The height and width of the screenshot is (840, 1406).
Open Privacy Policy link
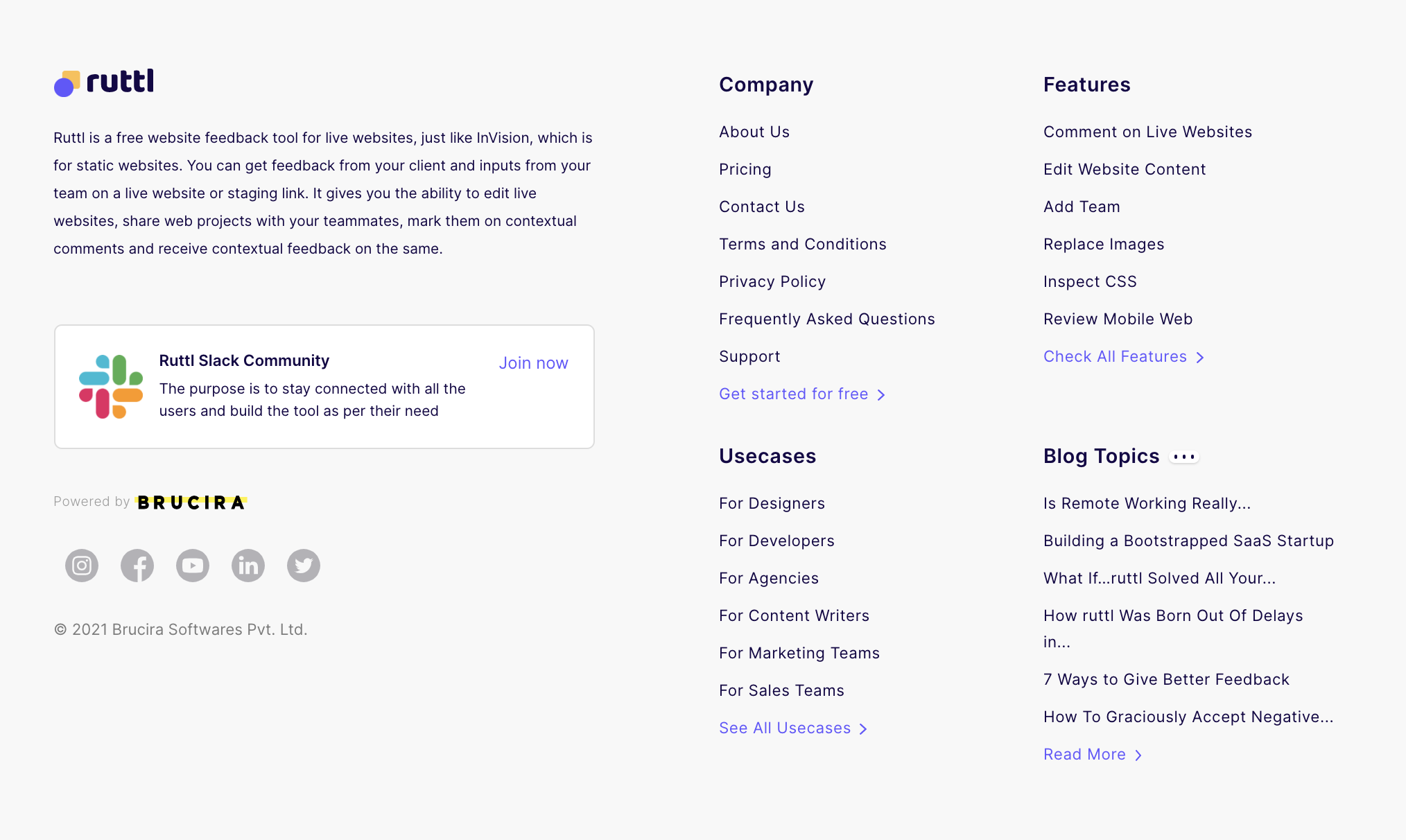click(772, 282)
